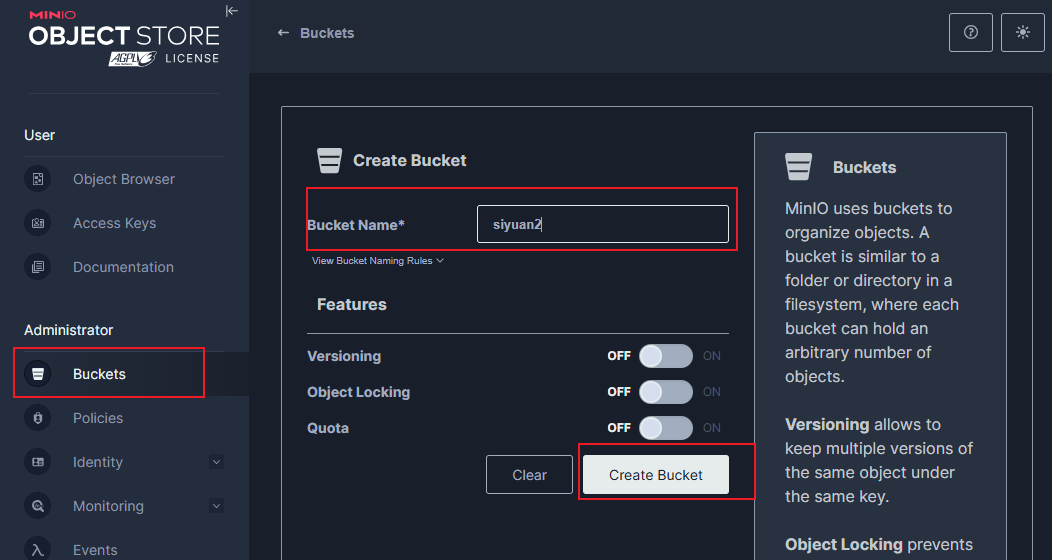The width and height of the screenshot is (1052, 560).
Task: Click the Monitoring magnifier icon
Action: [x=38, y=506]
